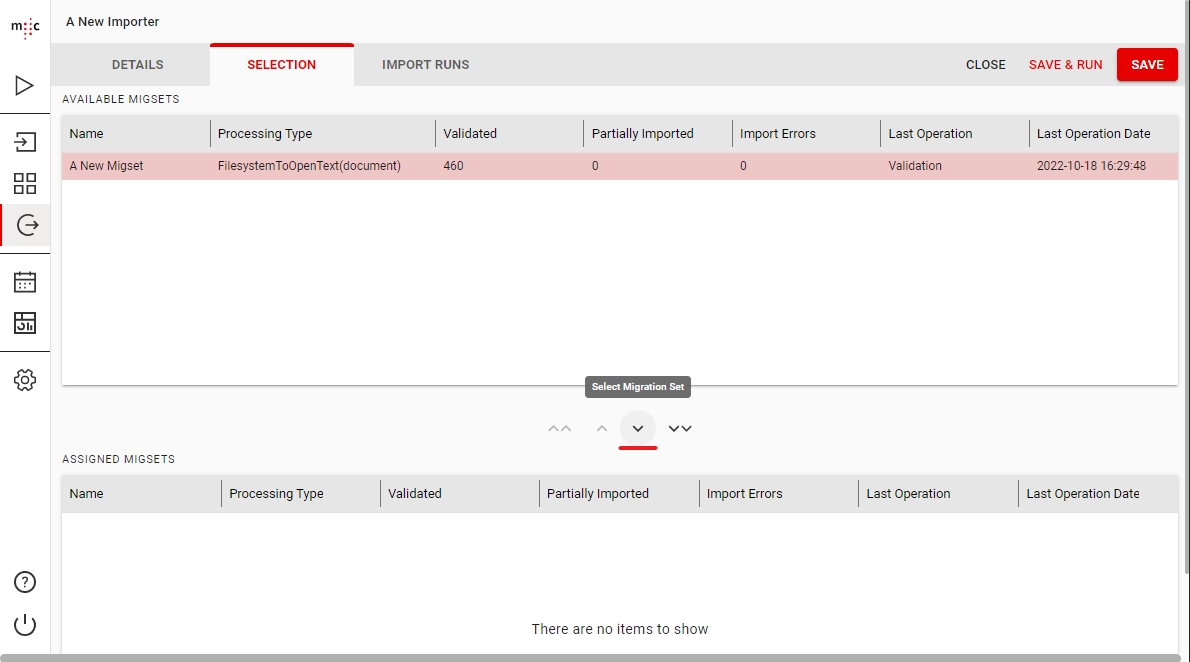Open the calendar scheduler icon
This screenshot has width=1190, height=662.
coord(25,282)
